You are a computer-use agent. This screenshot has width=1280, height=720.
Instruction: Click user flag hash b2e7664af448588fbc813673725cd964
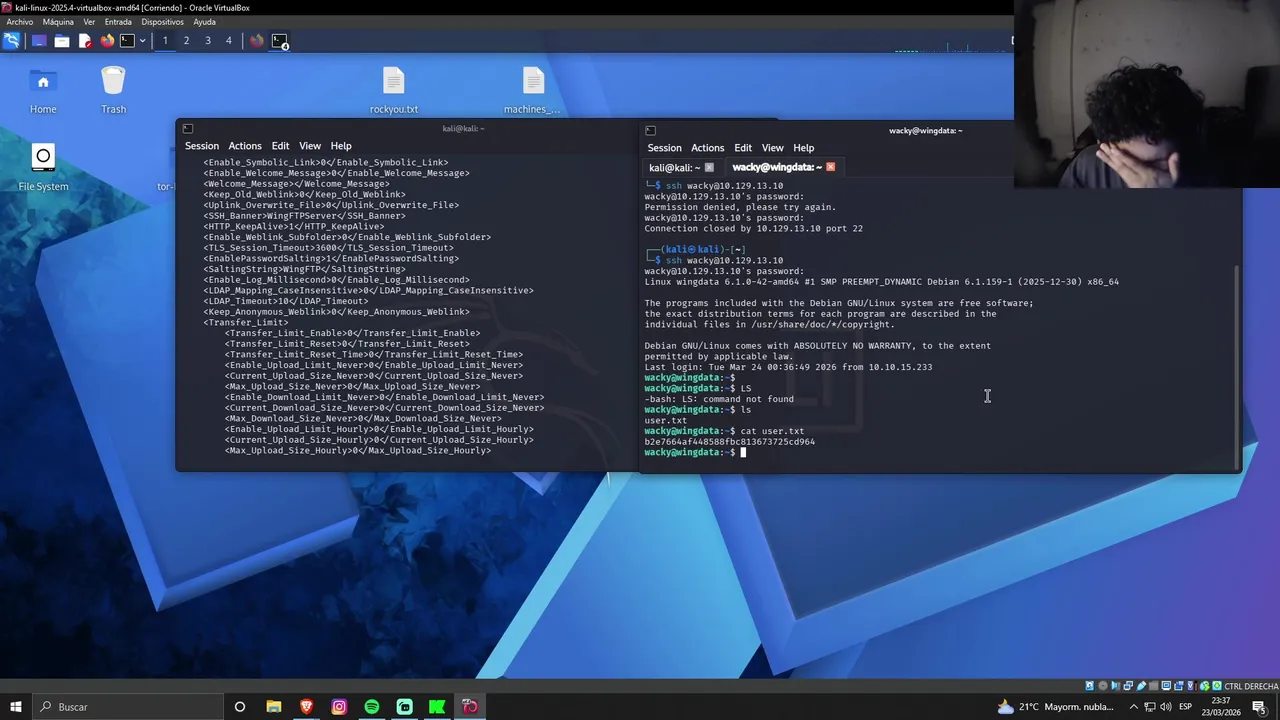click(x=729, y=442)
